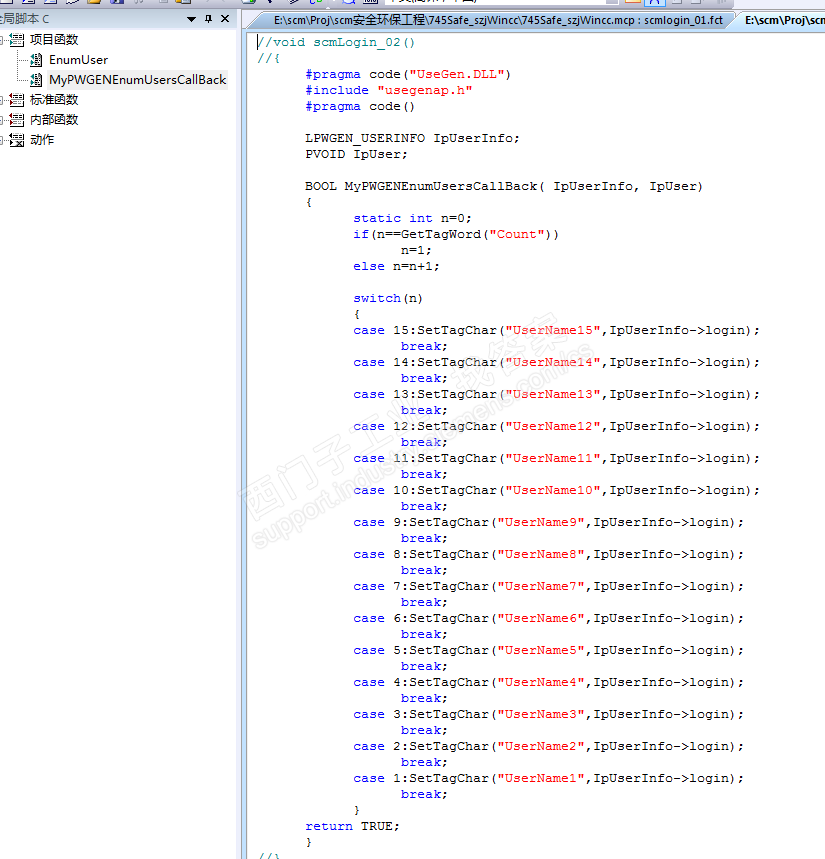The image size is (825, 859).
Task: Click the case 4 UserName4 line
Action: click(x=548, y=683)
